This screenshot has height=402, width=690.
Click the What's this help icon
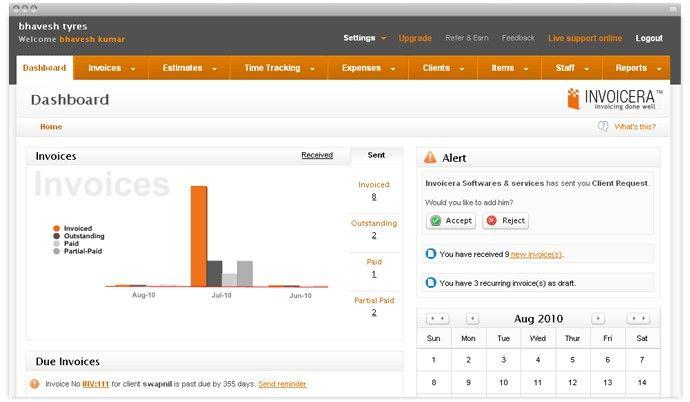[x=603, y=127]
